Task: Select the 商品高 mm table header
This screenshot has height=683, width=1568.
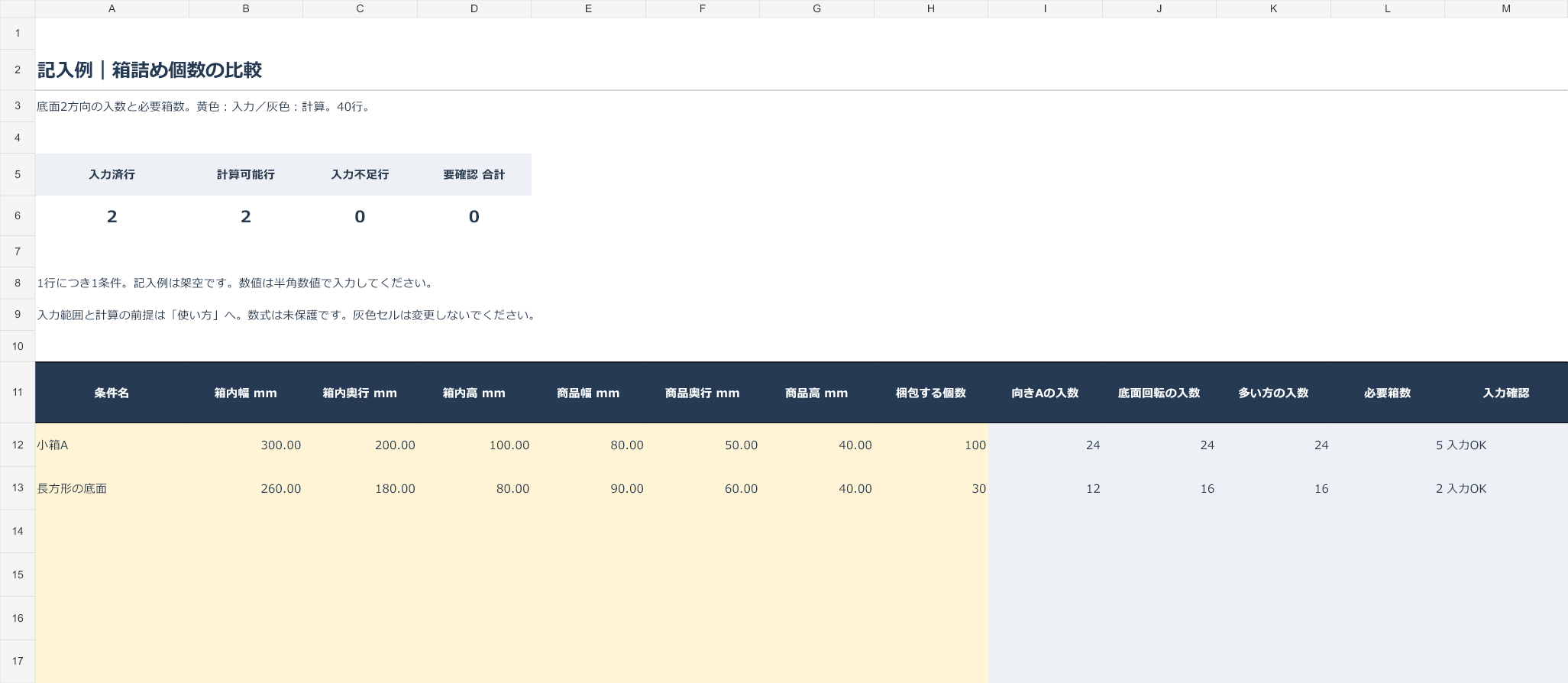Action: click(816, 393)
